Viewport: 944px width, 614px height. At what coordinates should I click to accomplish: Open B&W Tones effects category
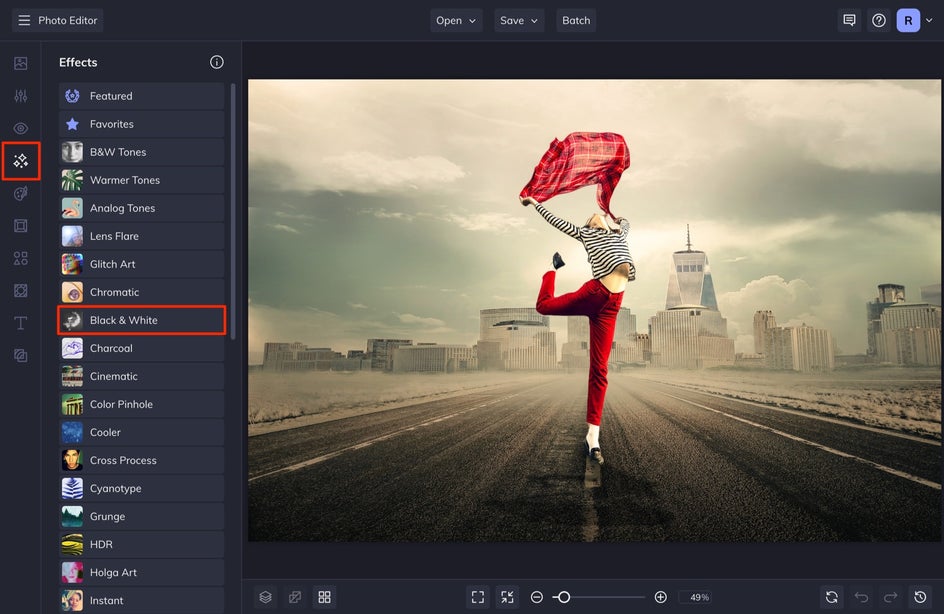pyautogui.click(x=141, y=152)
